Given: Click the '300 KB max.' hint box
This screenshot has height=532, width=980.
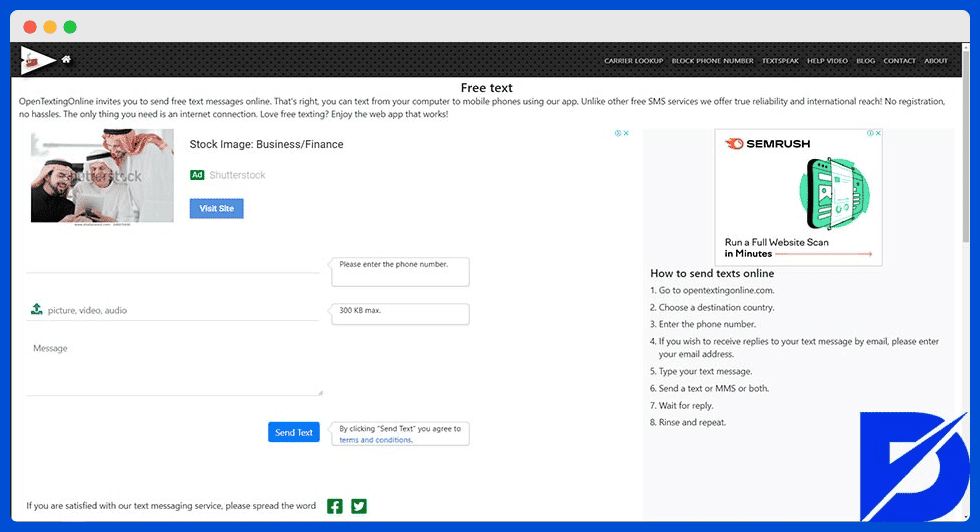Looking at the screenshot, I should [400, 314].
